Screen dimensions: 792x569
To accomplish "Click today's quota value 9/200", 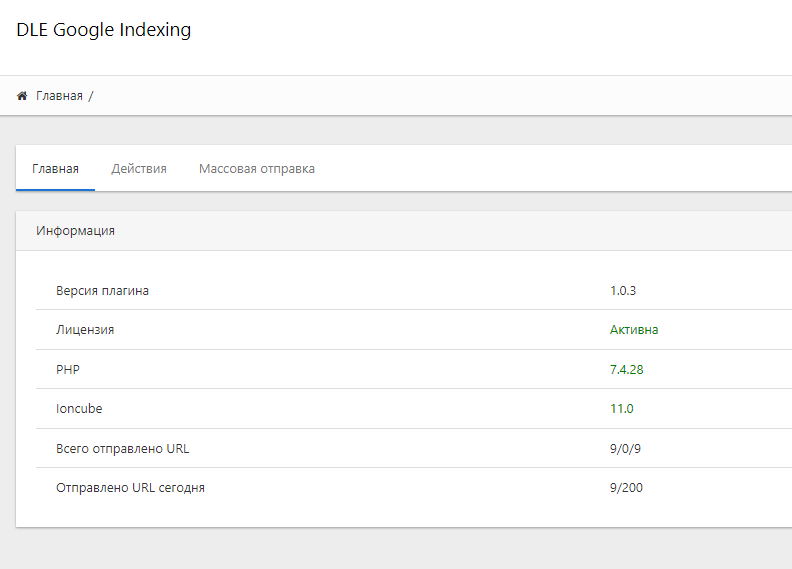I will point(626,488).
